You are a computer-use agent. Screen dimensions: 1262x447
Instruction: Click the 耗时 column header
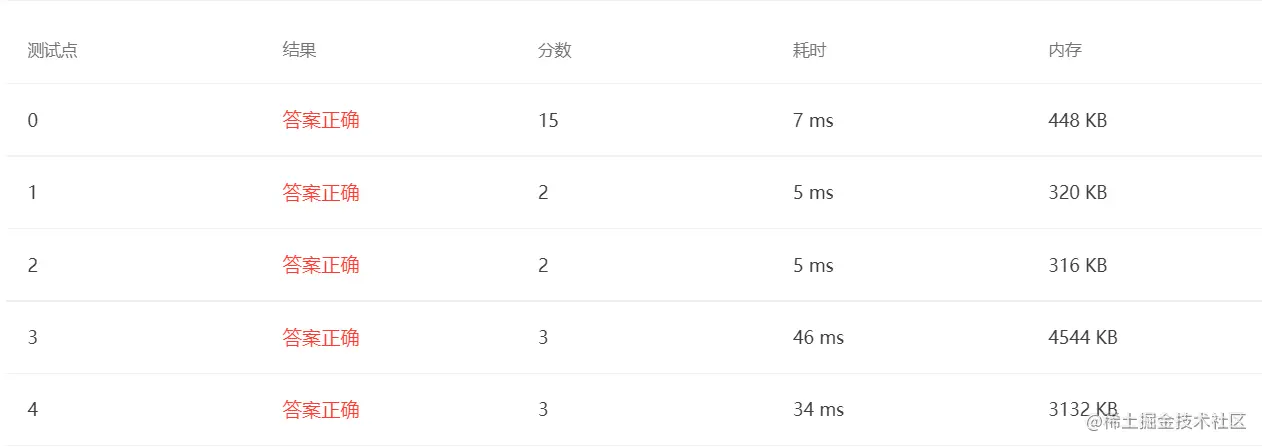(809, 50)
